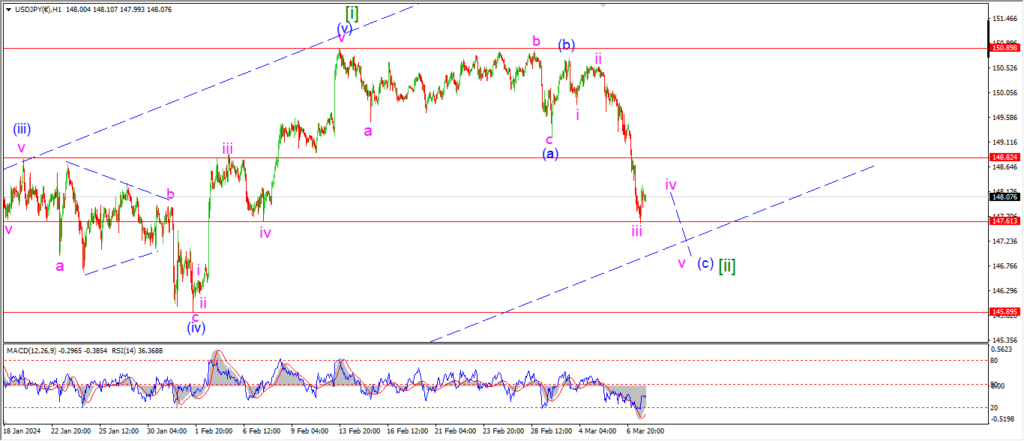
Task: Pick the blue (c) wave annotation
Action: click(x=705, y=264)
